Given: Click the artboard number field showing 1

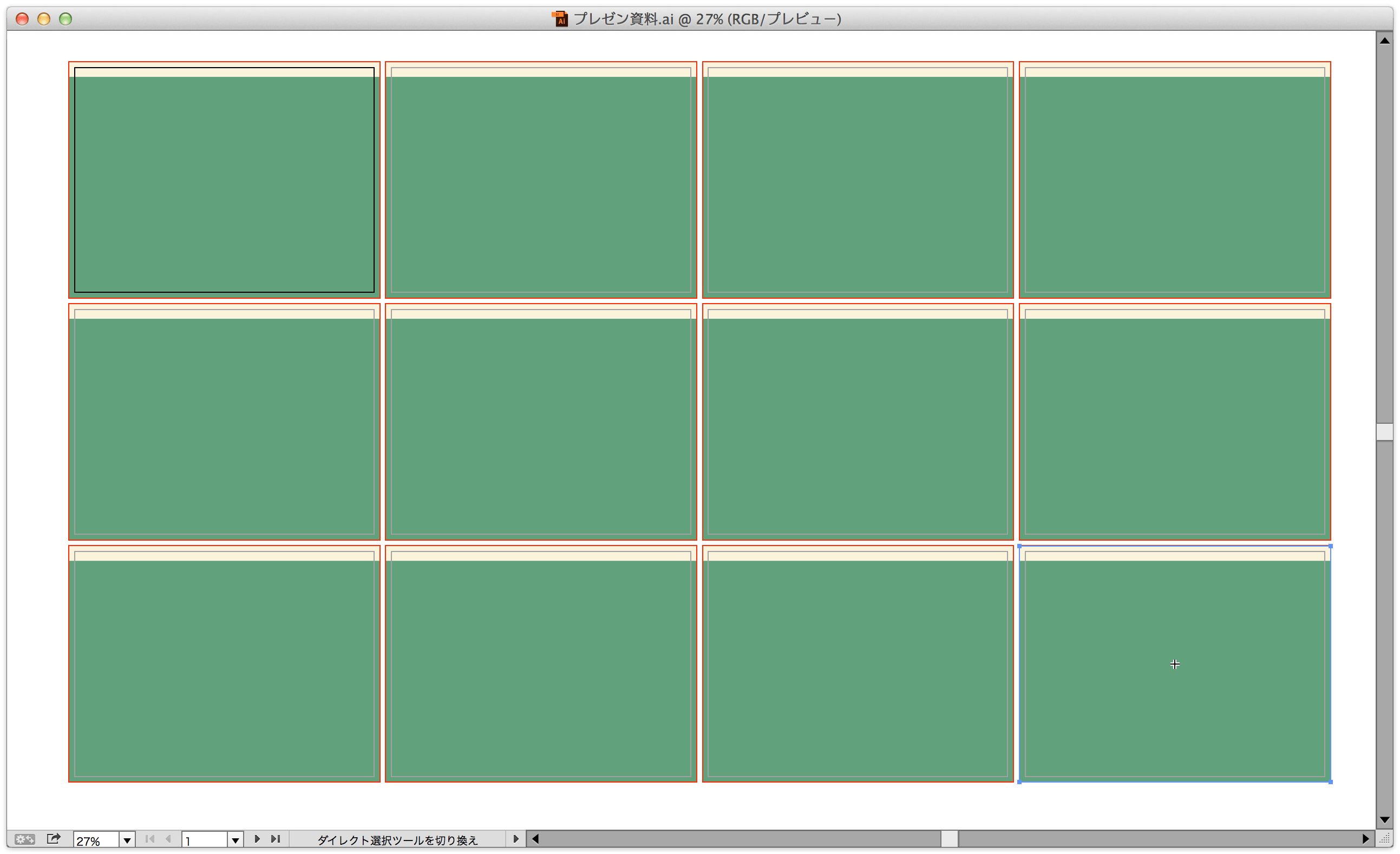Looking at the screenshot, I should pyautogui.click(x=205, y=840).
